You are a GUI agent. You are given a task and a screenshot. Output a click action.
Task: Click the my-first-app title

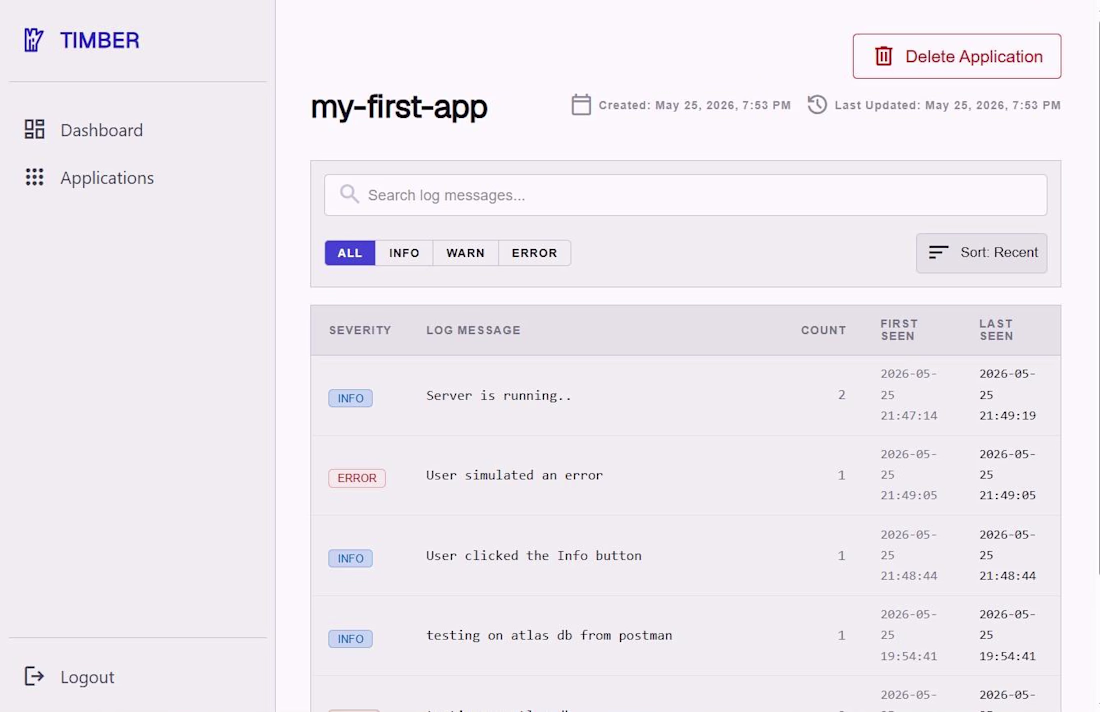(399, 107)
